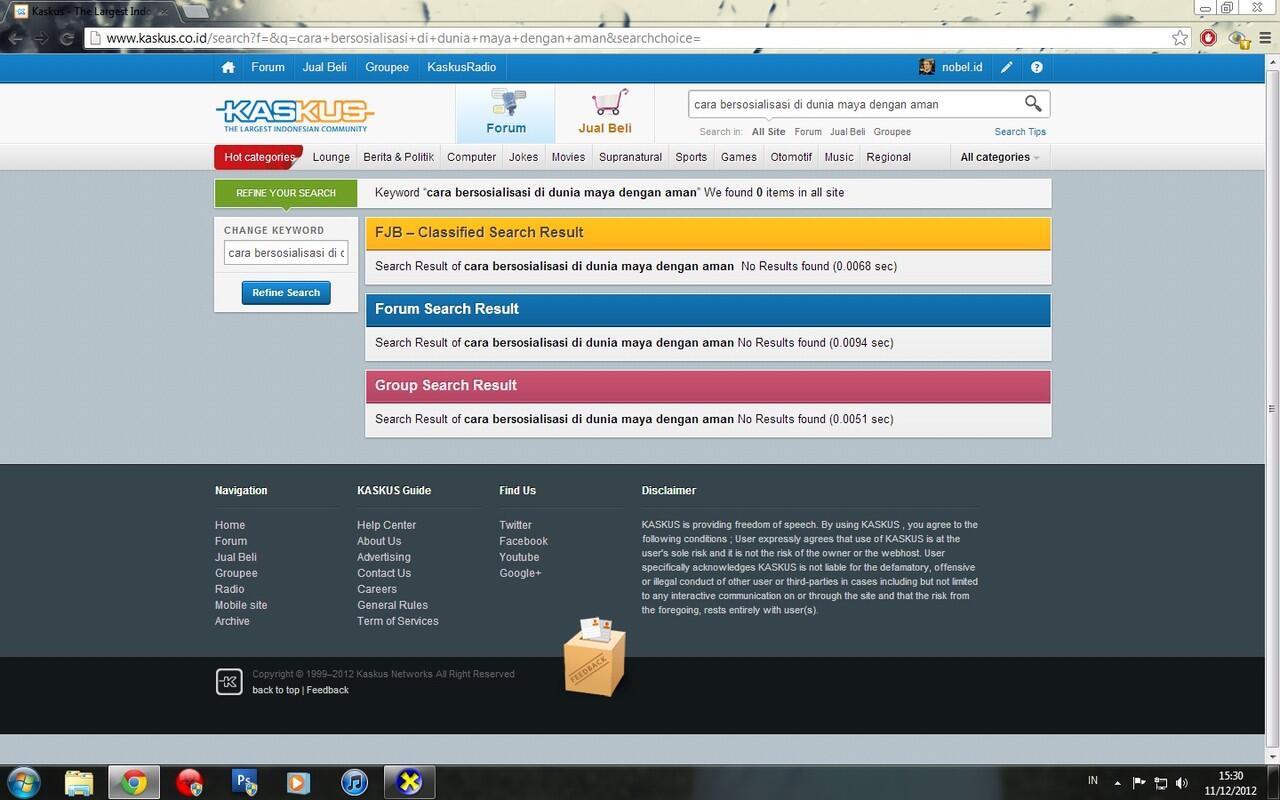Select the Forum tab with icon

(x=506, y=113)
